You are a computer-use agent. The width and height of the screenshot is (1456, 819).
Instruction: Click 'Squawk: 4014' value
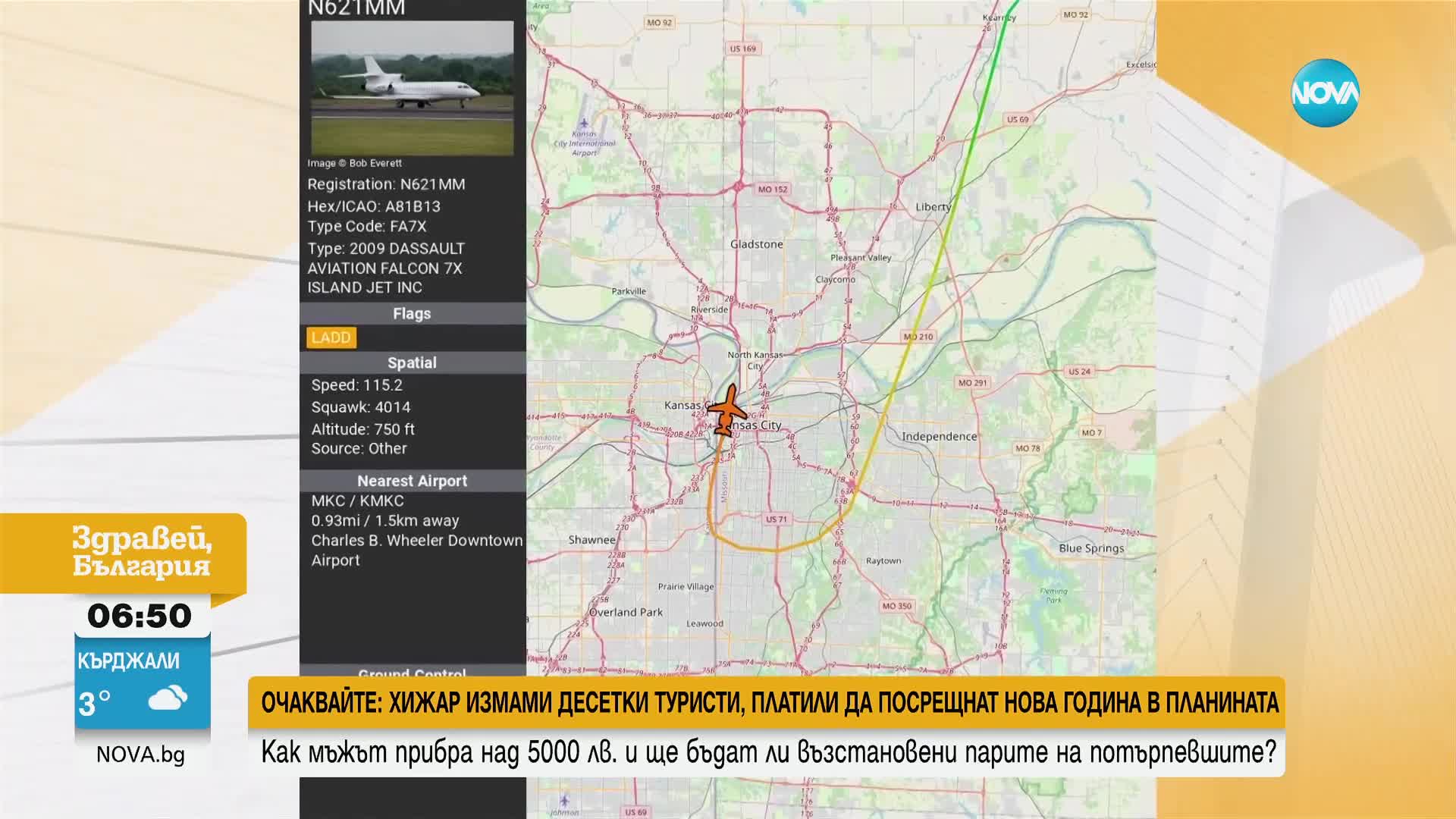tap(360, 407)
